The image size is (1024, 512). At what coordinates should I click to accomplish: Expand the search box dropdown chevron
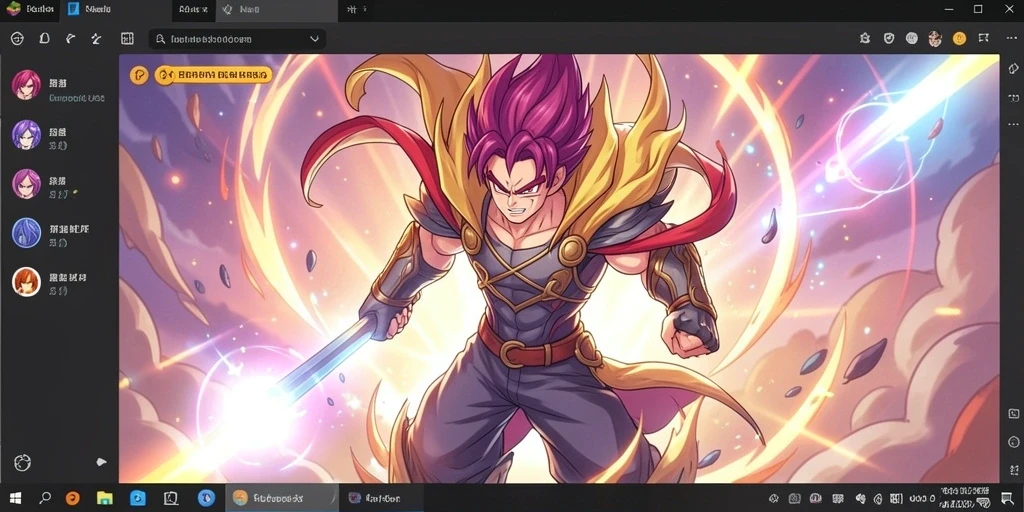click(x=314, y=39)
